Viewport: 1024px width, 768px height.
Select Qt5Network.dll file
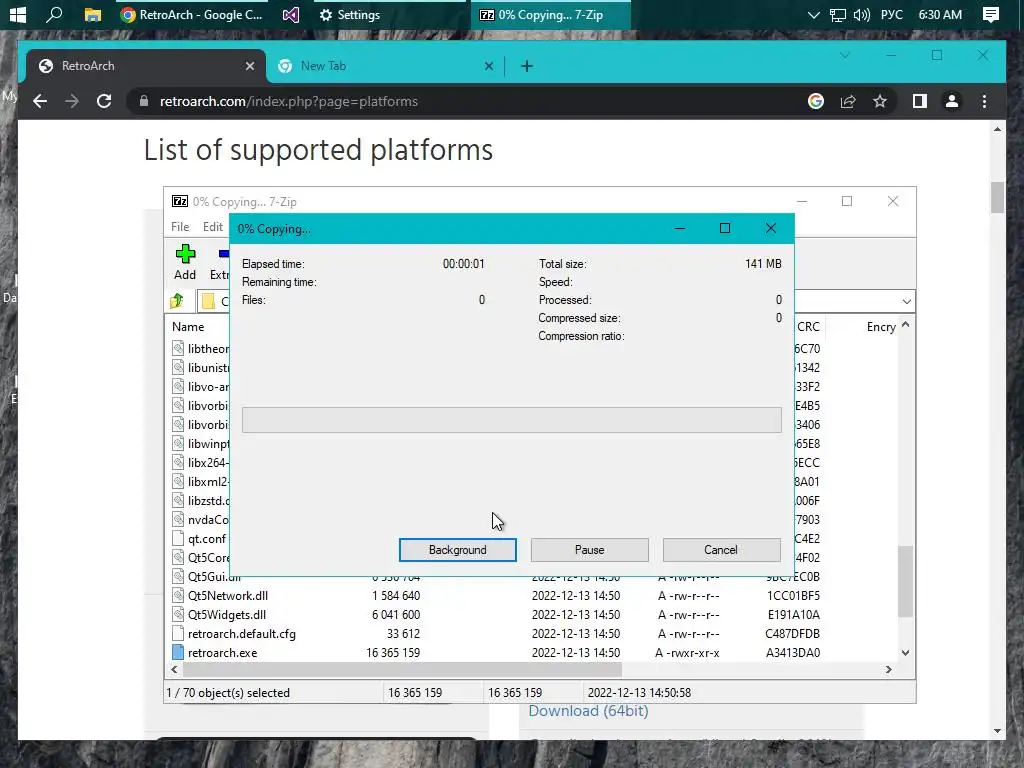click(228, 596)
